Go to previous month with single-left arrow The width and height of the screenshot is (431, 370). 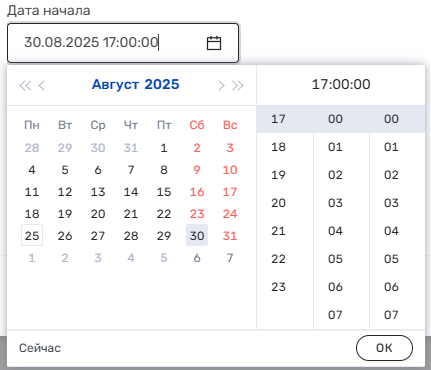coord(41,85)
